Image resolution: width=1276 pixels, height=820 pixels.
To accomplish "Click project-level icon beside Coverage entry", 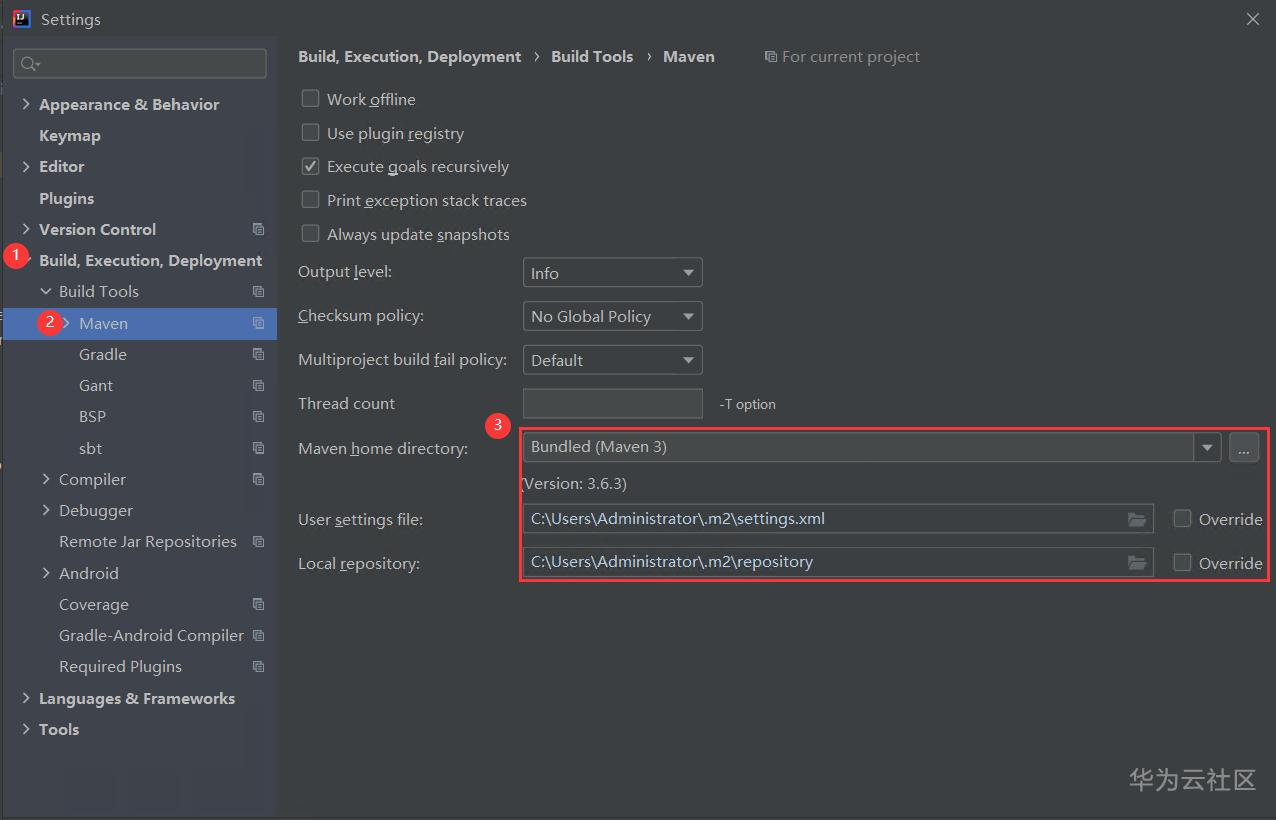I will click(258, 604).
